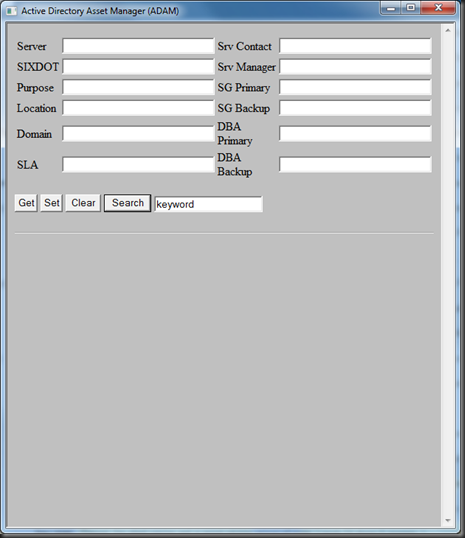Clear all fields with the Clear button
Screen dimensions: 465x538
point(83,203)
